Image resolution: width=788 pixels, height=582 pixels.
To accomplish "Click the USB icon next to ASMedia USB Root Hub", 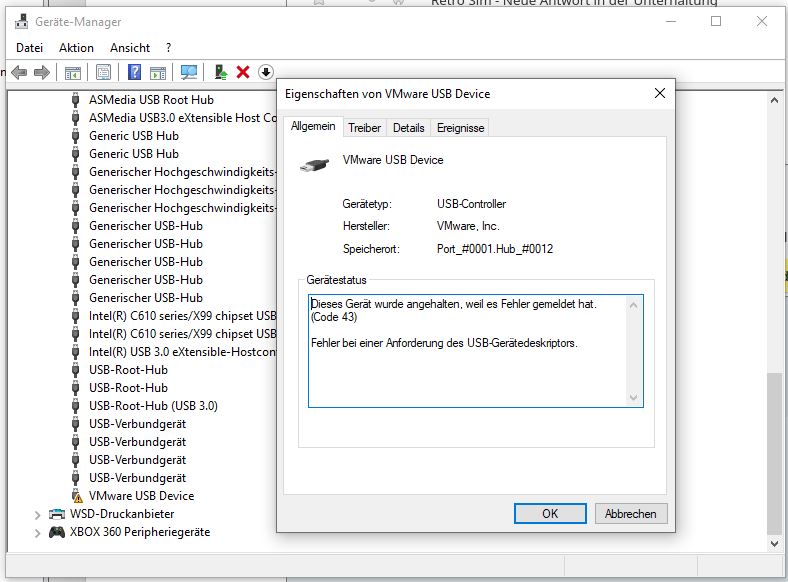I will [75, 100].
